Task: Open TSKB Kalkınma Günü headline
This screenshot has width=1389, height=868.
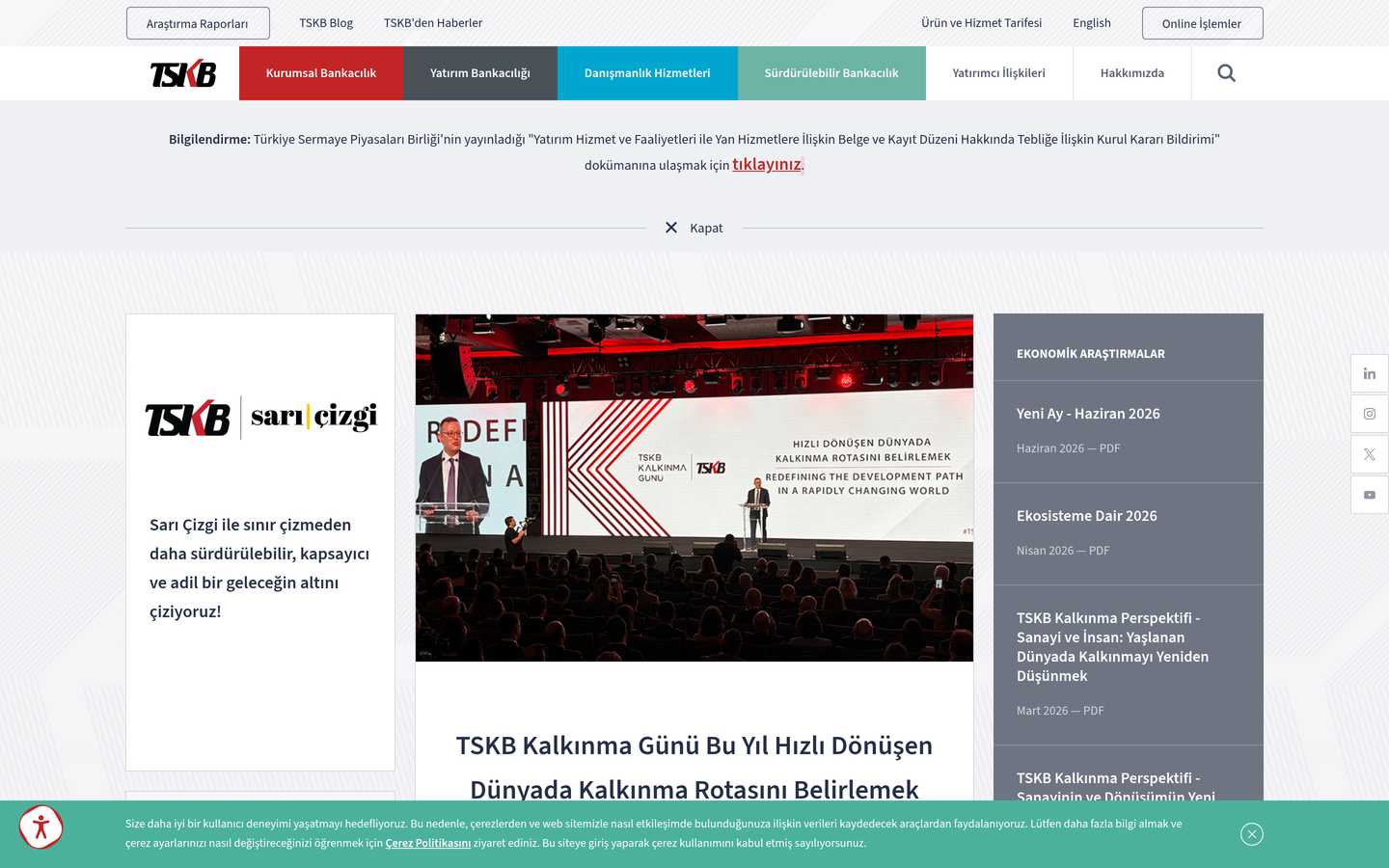Action: pos(694,768)
